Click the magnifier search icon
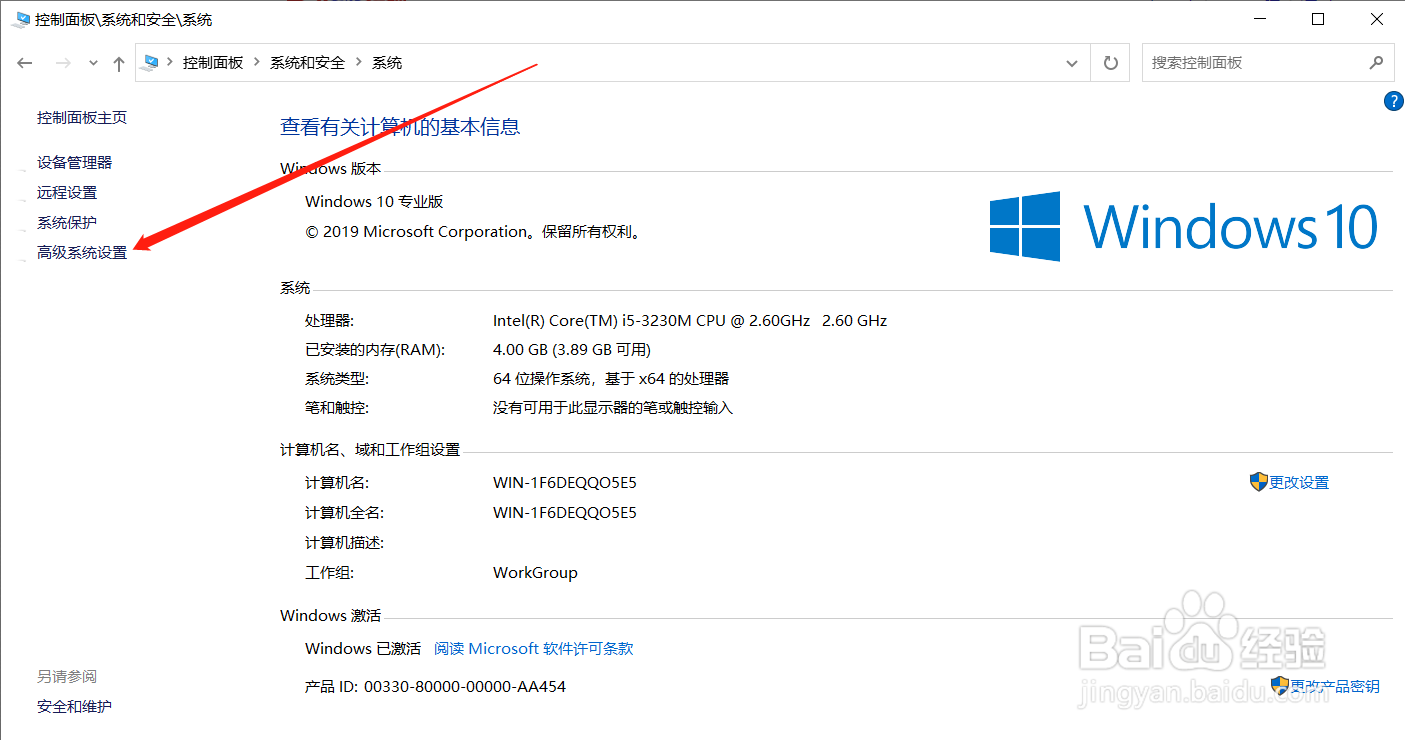 pyautogui.click(x=1376, y=62)
